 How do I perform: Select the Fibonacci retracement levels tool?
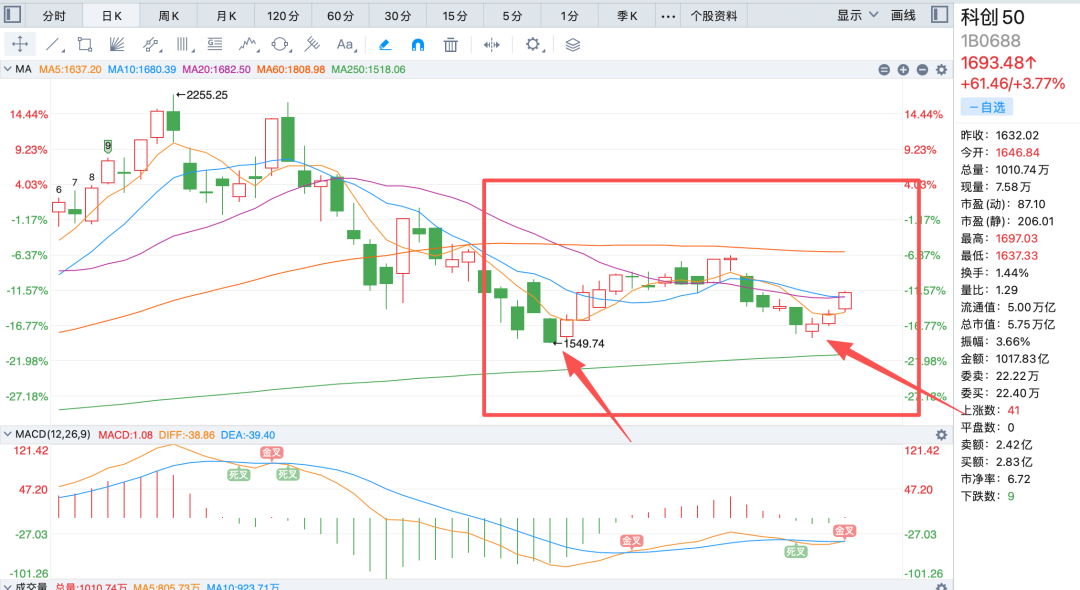click(215, 45)
